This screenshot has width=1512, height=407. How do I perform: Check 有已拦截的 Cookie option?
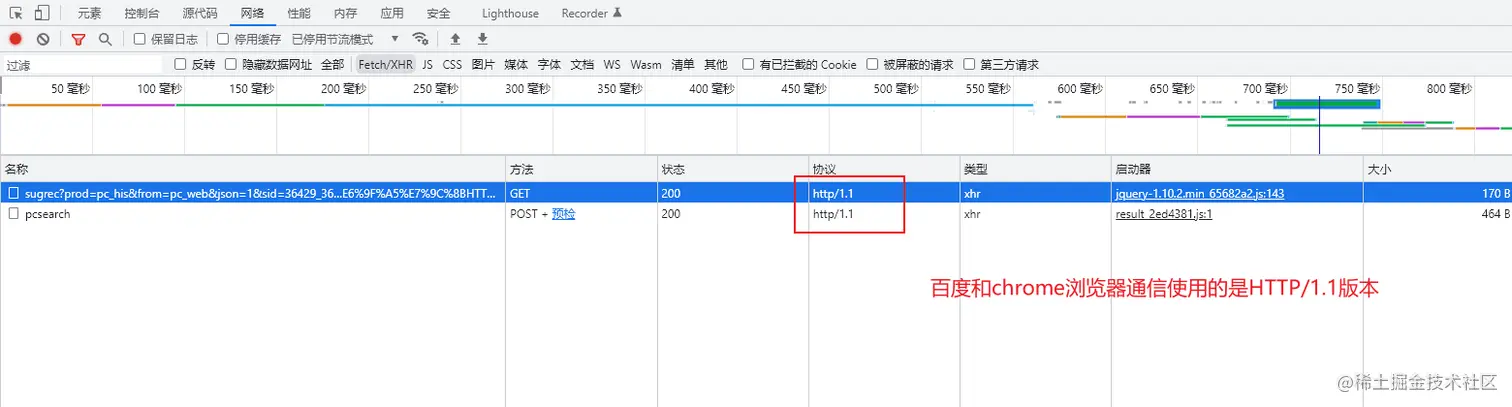[748, 64]
